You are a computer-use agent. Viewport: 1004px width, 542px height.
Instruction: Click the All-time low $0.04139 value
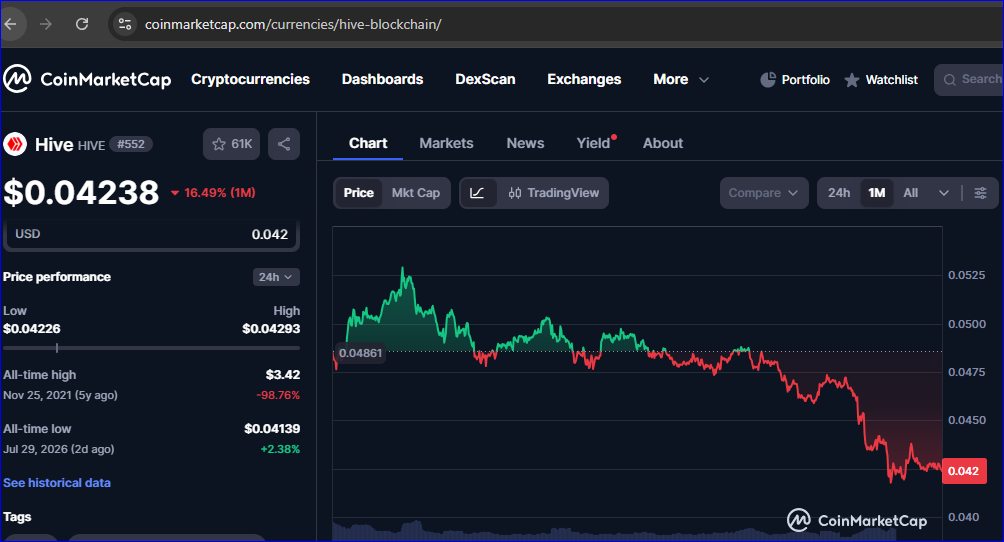pos(271,429)
